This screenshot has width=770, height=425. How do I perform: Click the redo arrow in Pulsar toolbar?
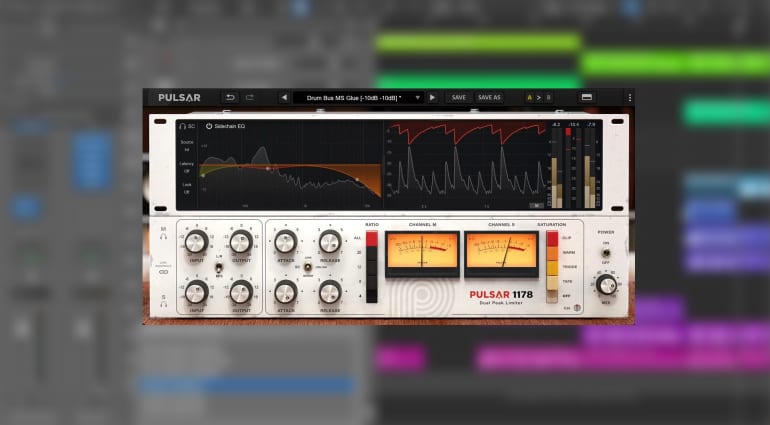250,97
